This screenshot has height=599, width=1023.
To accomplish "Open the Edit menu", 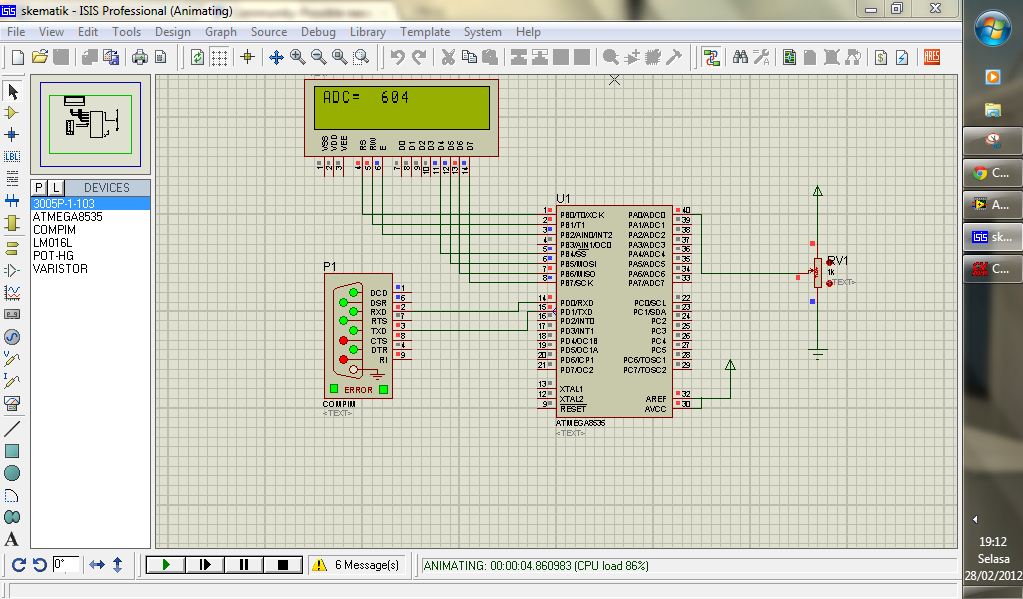I will point(87,32).
